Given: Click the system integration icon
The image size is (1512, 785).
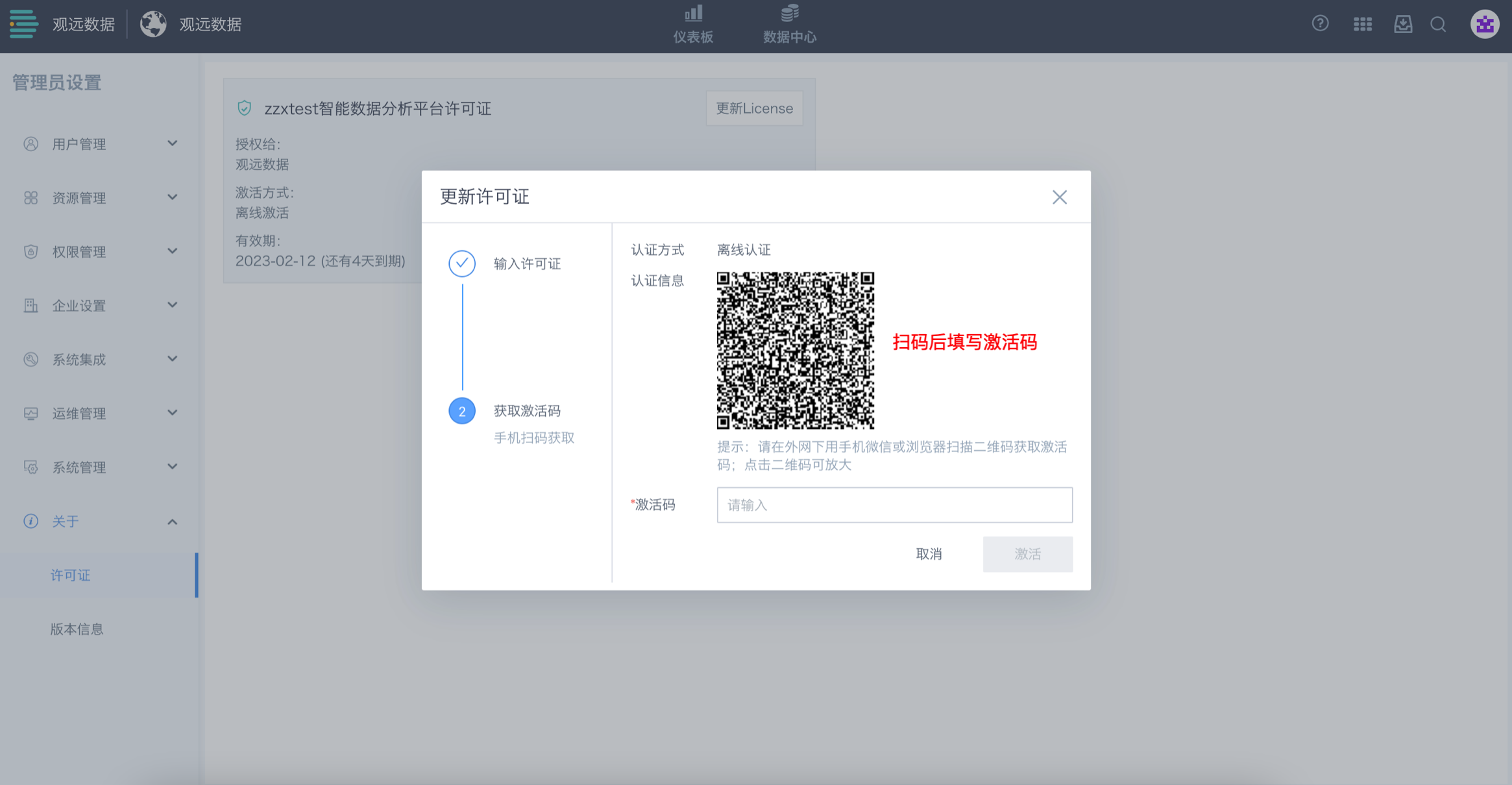Looking at the screenshot, I should pos(30,359).
